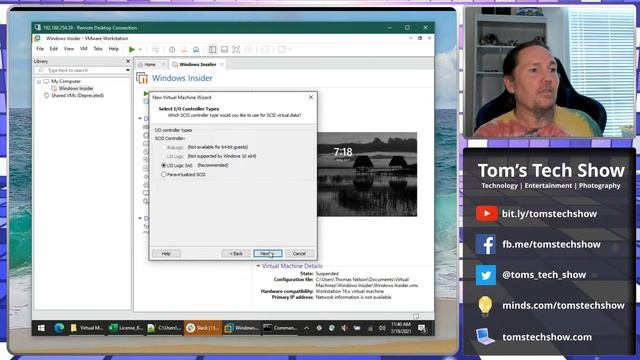The width and height of the screenshot is (640, 360).
Task: Click the VM screen preview thumbnail
Action: tap(367, 174)
